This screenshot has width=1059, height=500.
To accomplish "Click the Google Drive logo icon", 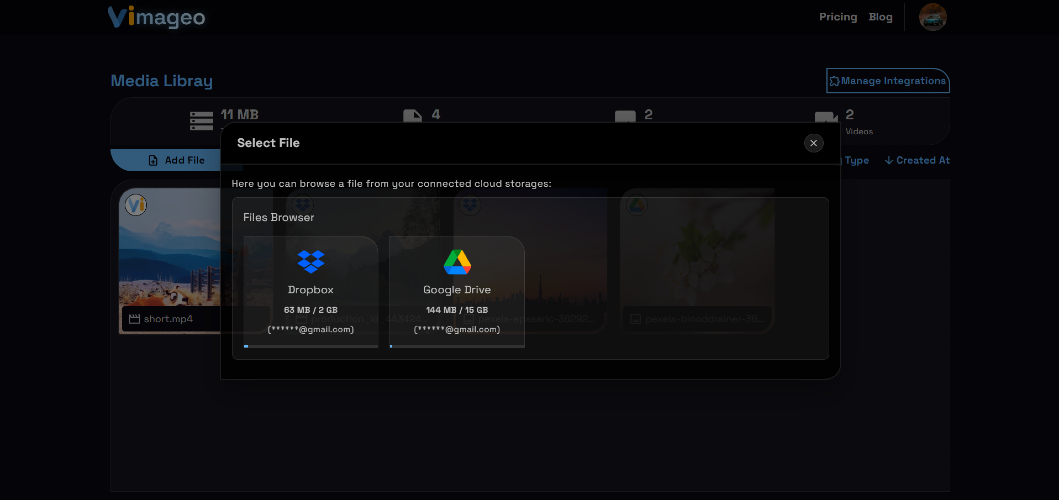I will (457, 261).
